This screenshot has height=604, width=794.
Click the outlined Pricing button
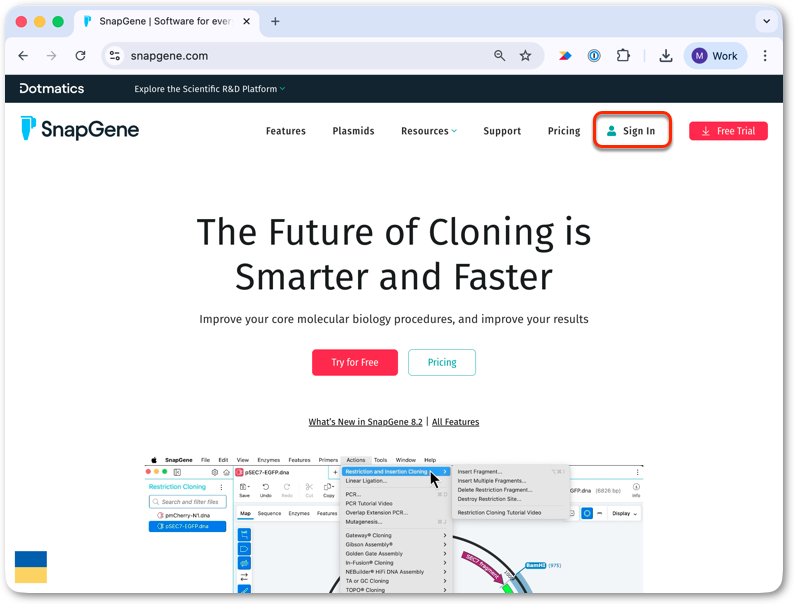pyautogui.click(x=442, y=363)
